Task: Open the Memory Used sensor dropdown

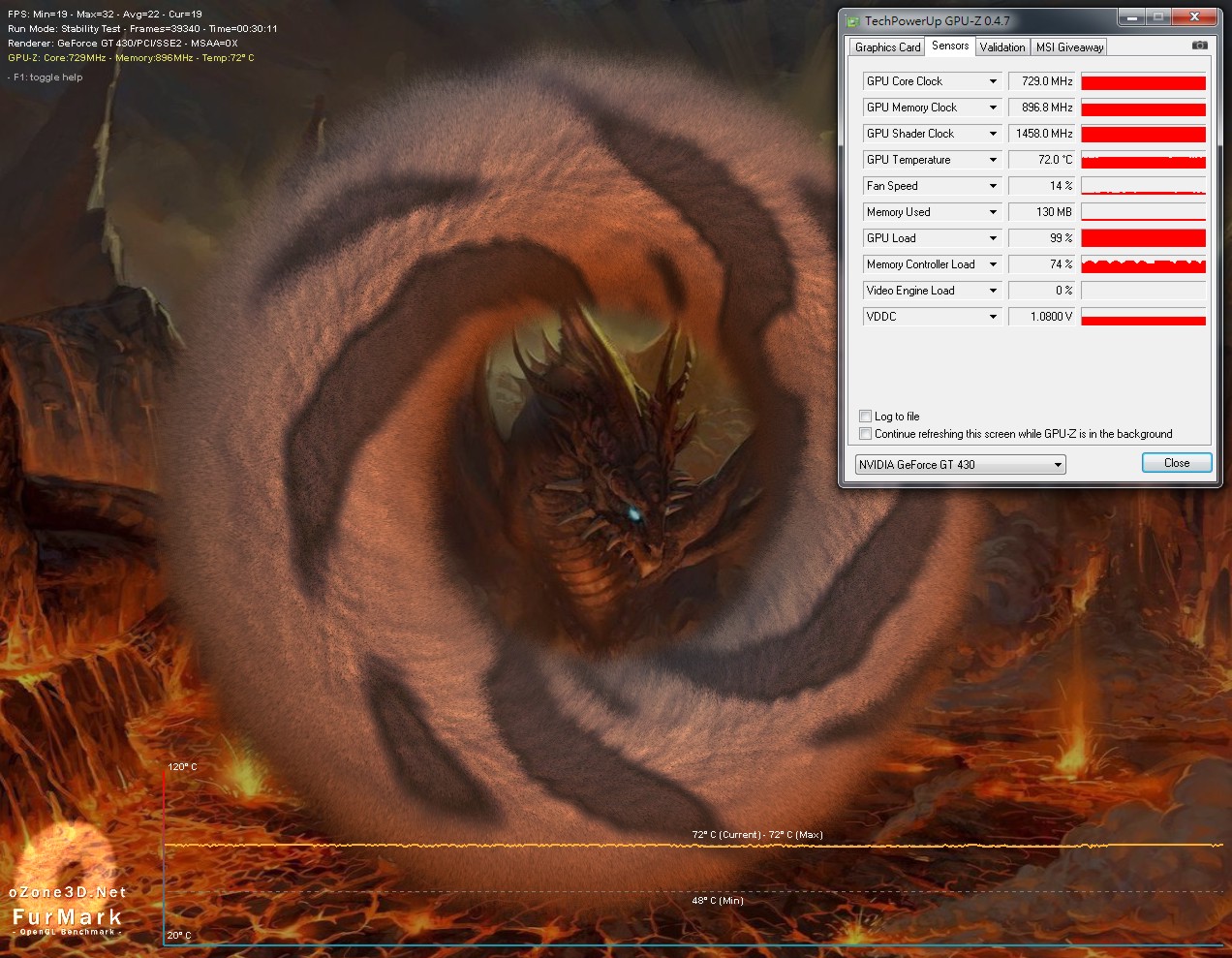Action: [x=993, y=212]
